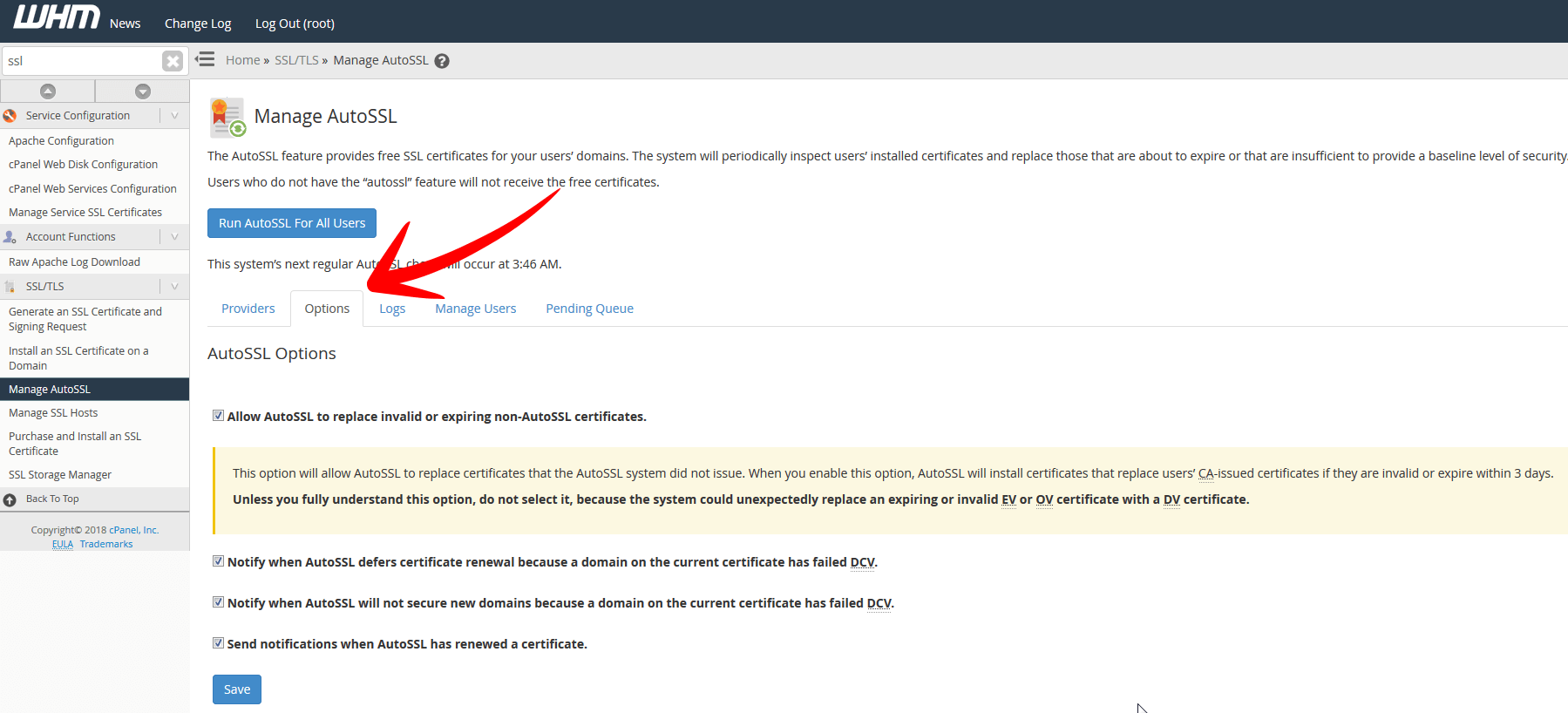Clear the ssl search box
The image size is (1568, 713).
click(x=173, y=61)
